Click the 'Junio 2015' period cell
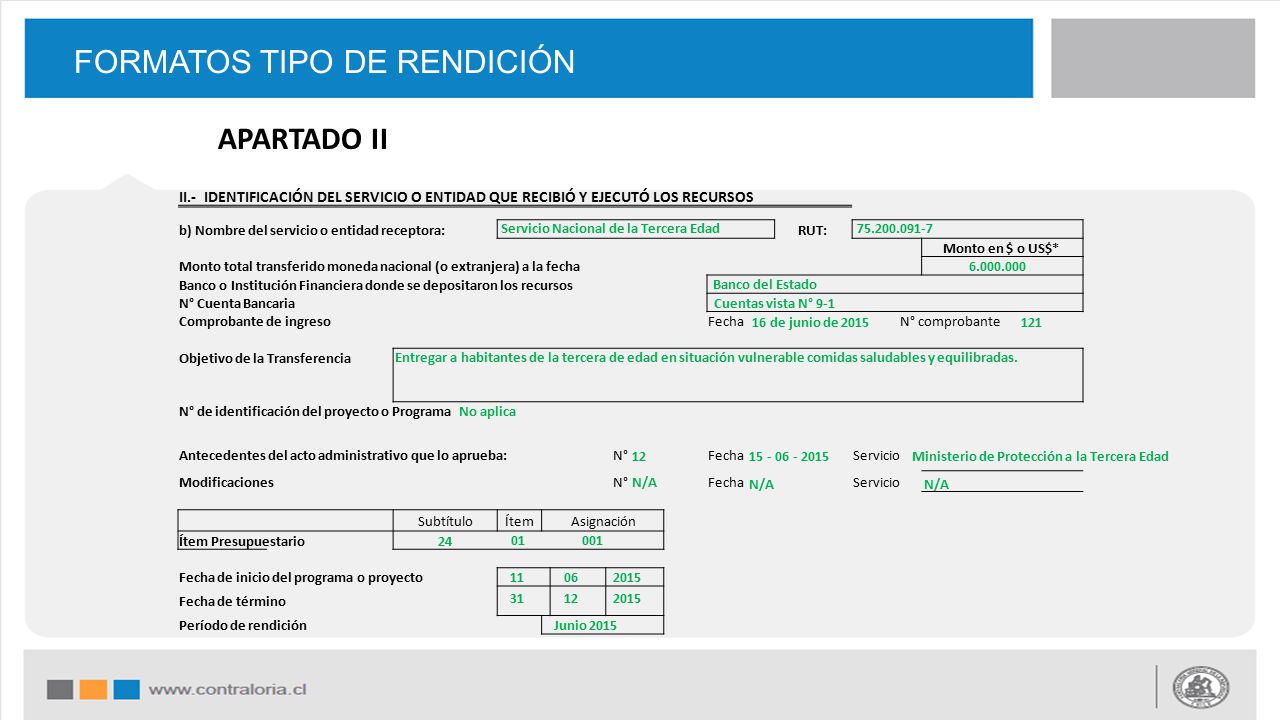Screen dimensions: 1280x720 tap(603, 625)
